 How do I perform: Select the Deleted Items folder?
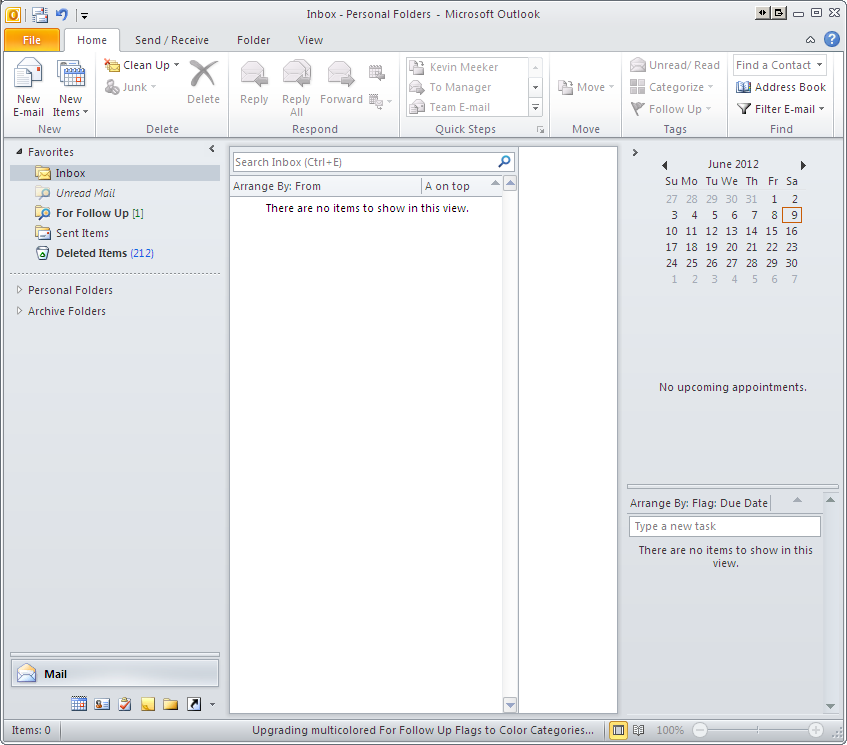pos(91,253)
